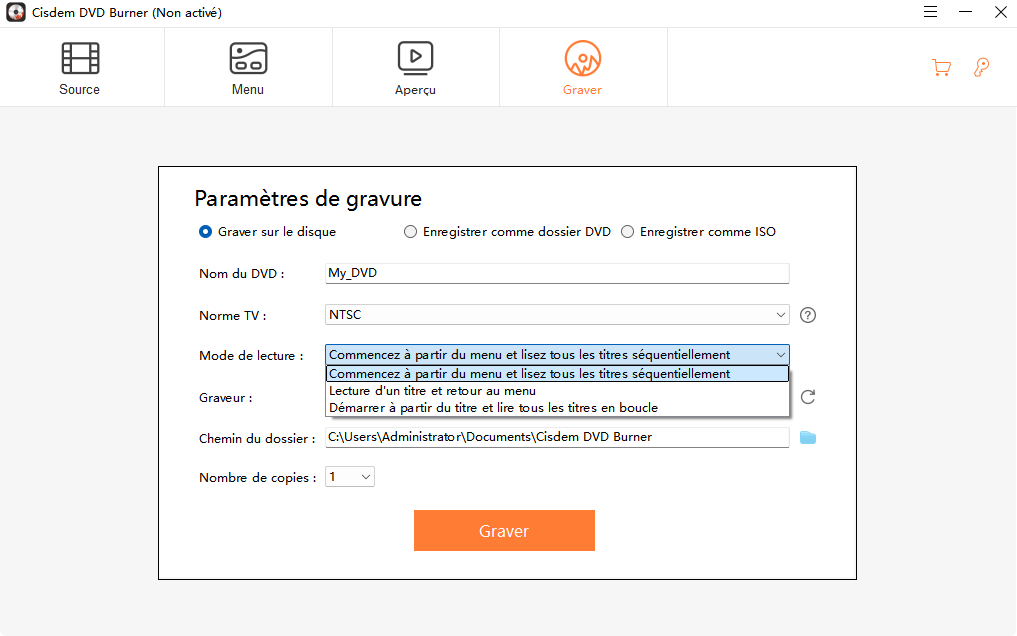The height and width of the screenshot is (636, 1017).
Task: Open the hamburger menu
Action: [x=929, y=12]
